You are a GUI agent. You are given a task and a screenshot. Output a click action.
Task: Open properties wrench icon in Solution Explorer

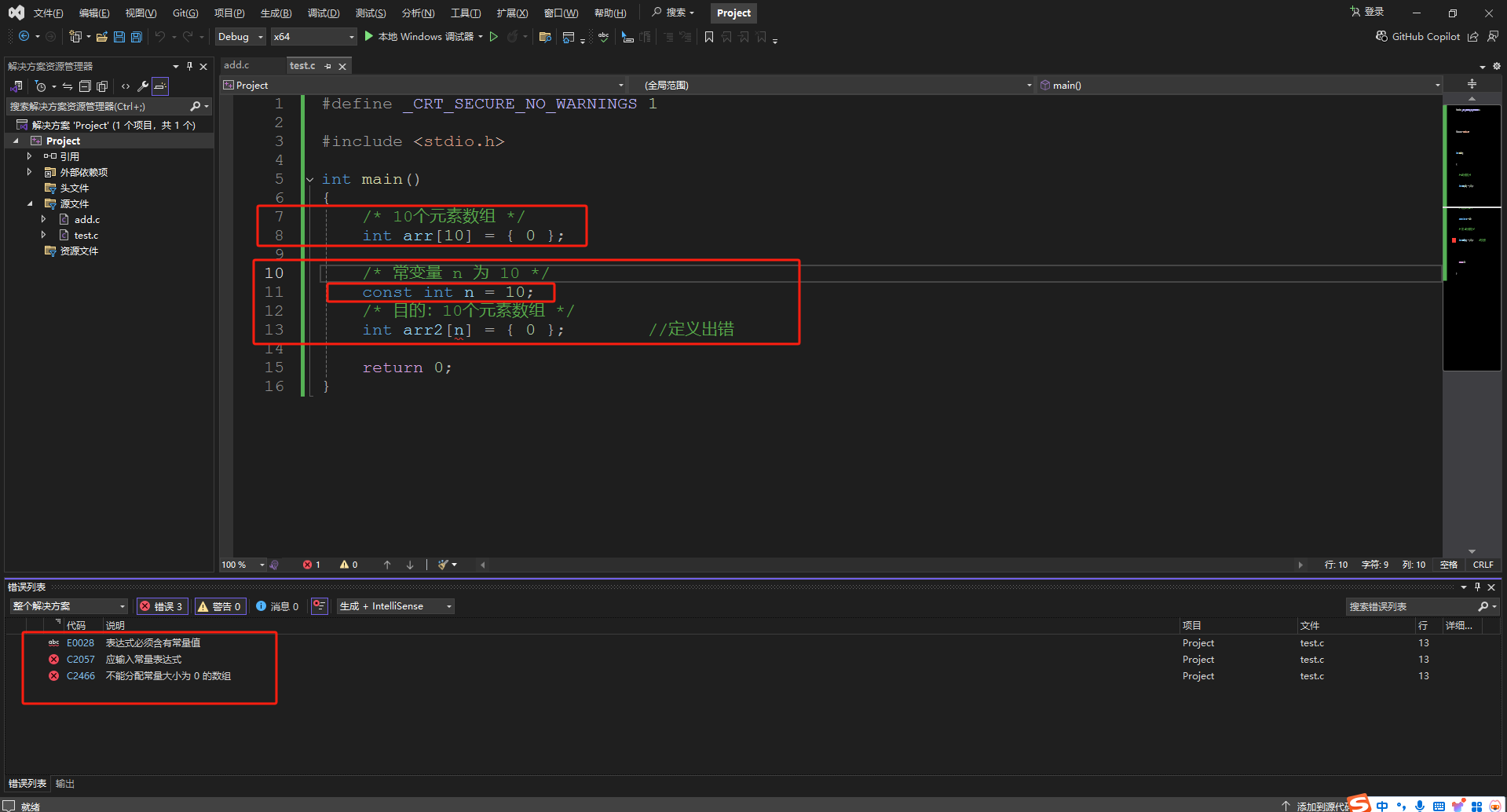(x=143, y=86)
